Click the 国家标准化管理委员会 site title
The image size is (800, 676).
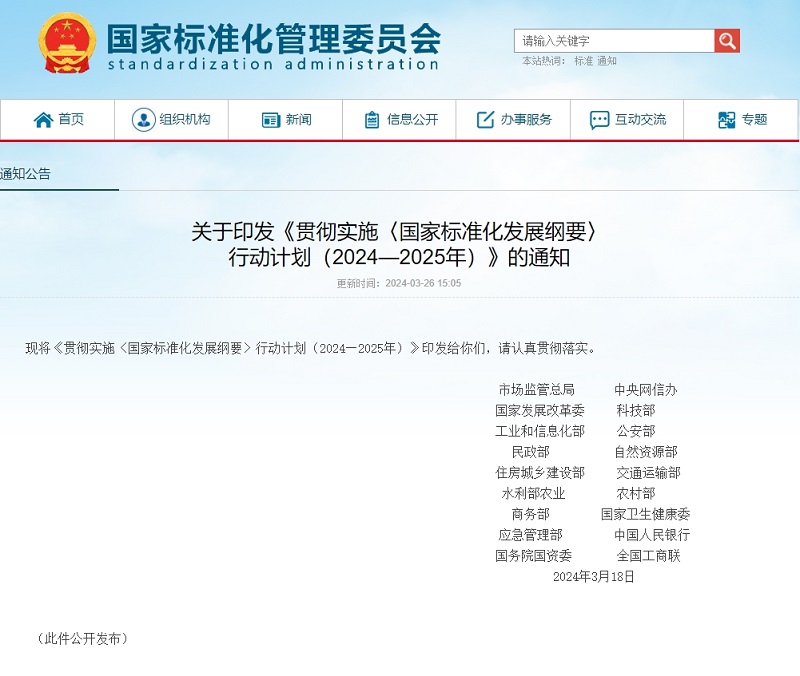coord(273,38)
